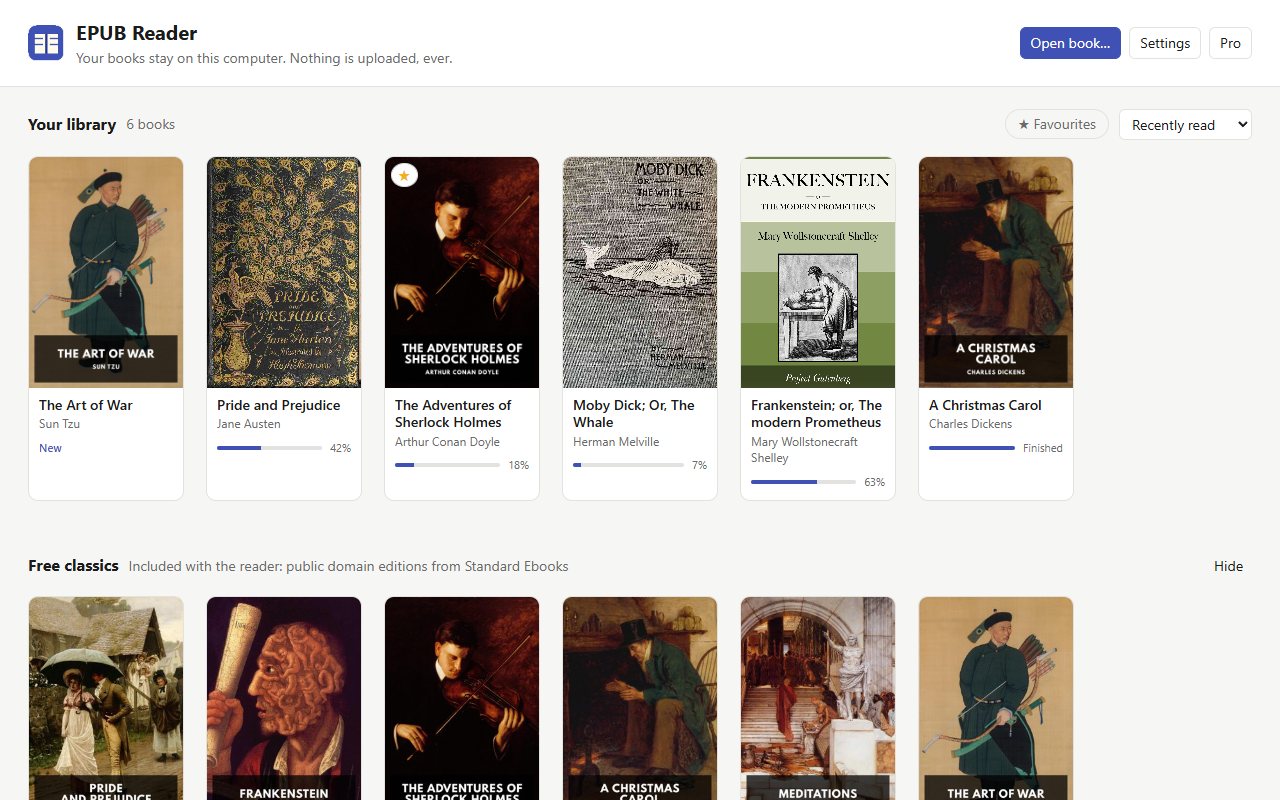Hide the Free classics section
The width and height of the screenshot is (1280, 800).
coord(1228,566)
